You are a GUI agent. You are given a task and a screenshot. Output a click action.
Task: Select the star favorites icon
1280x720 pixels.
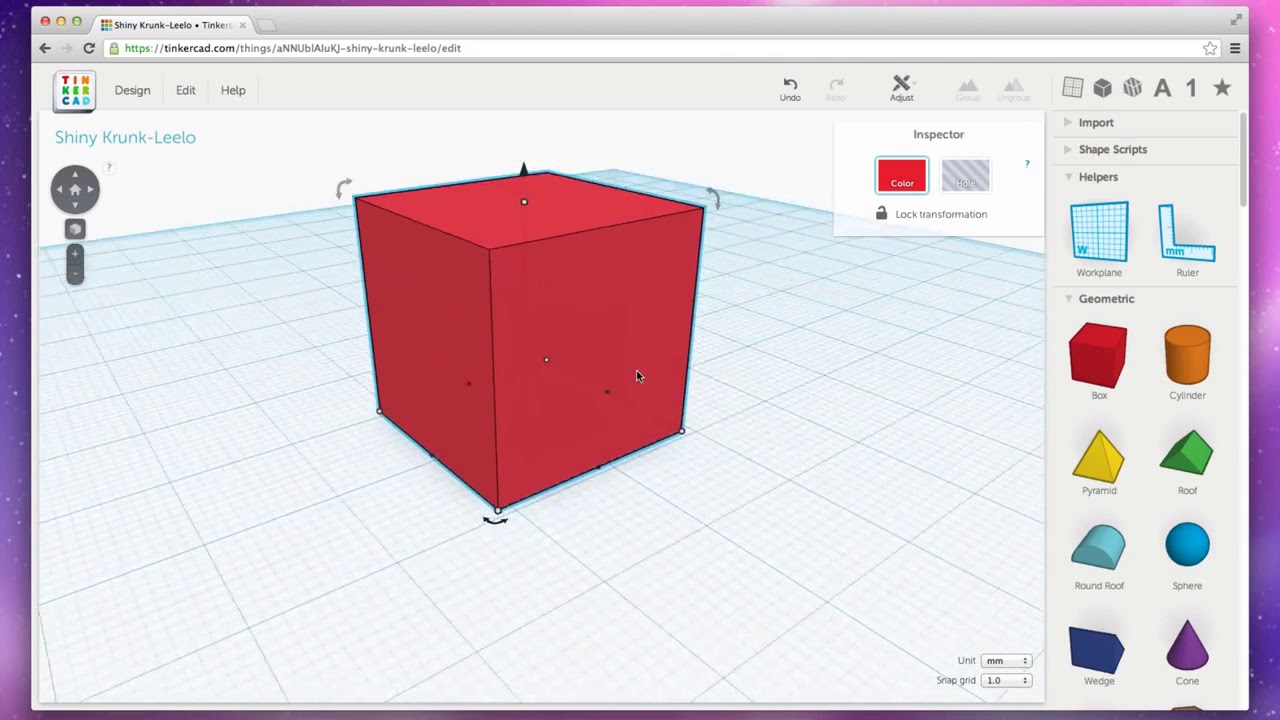click(1222, 88)
